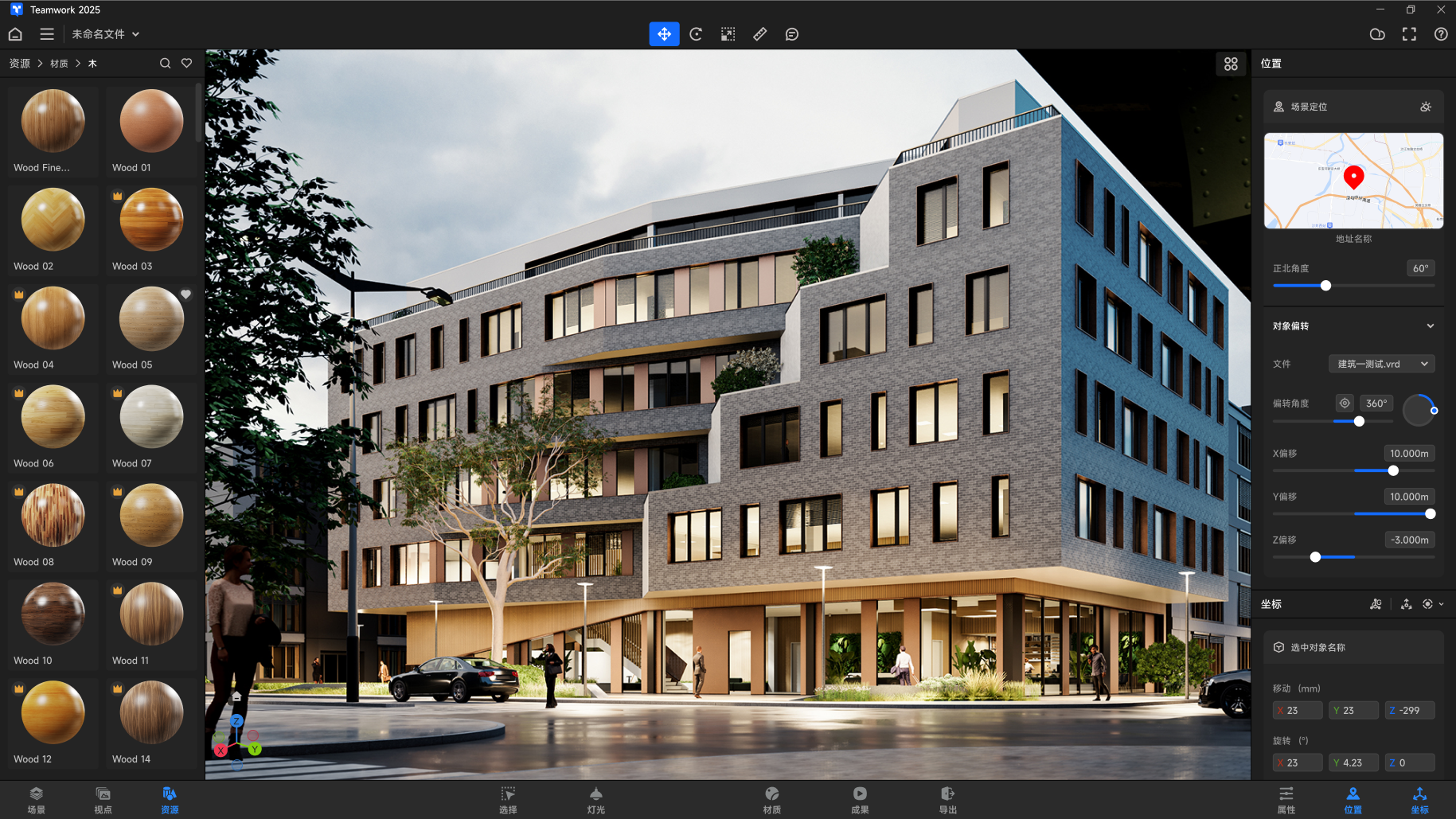Open the help question mark icon
This screenshot has height=819, width=1456.
tap(1441, 34)
